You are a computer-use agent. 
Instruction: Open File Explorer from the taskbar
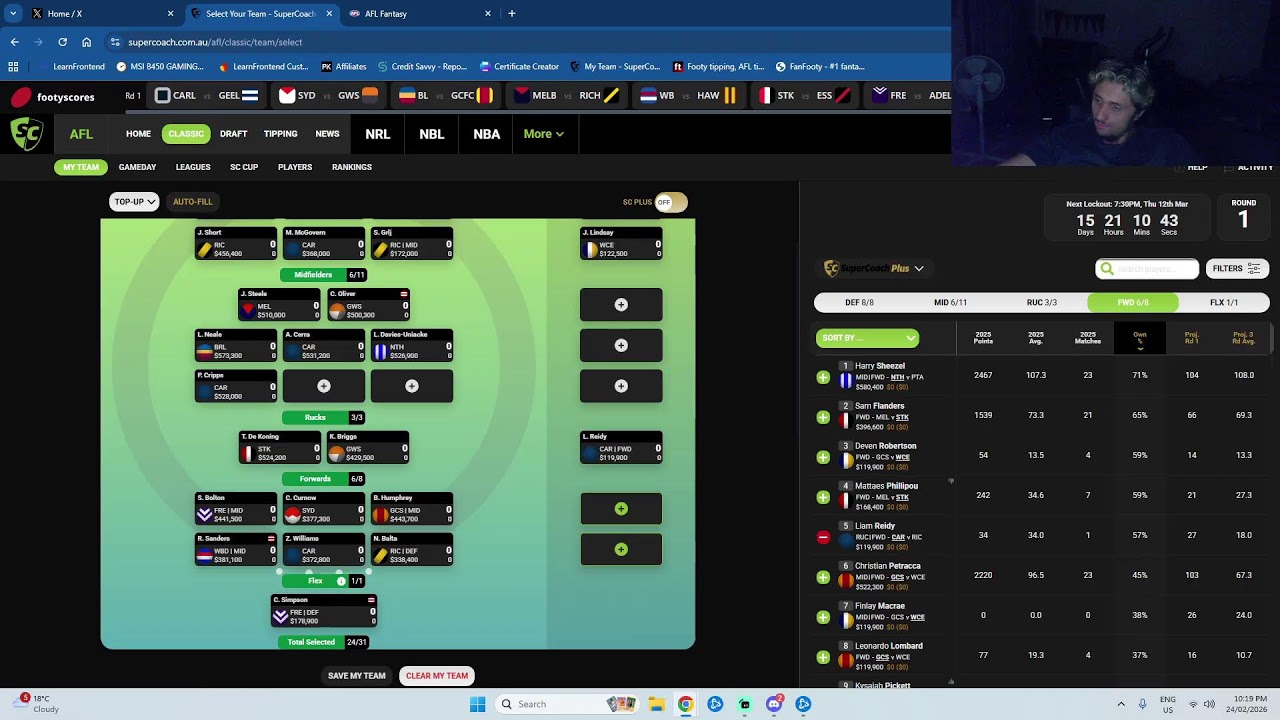point(656,704)
